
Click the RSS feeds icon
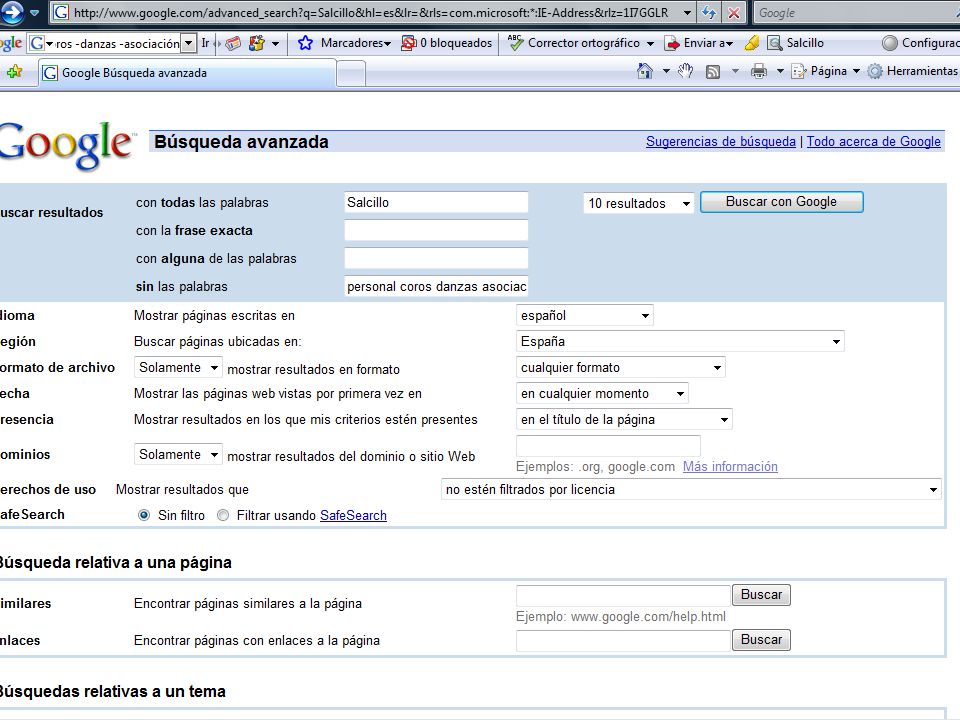tap(713, 72)
